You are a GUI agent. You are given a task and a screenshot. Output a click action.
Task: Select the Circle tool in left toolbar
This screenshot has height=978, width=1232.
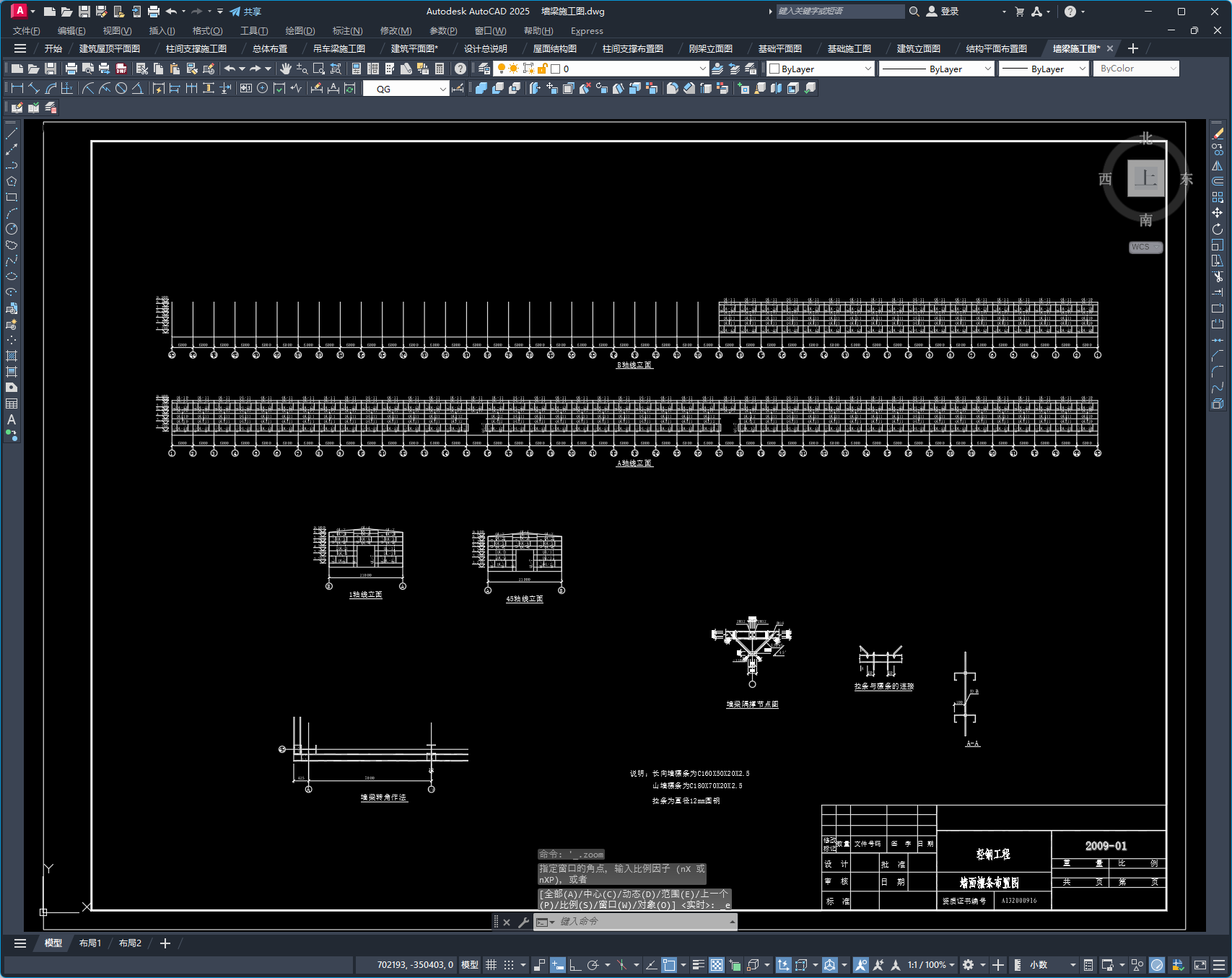tap(12, 229)
